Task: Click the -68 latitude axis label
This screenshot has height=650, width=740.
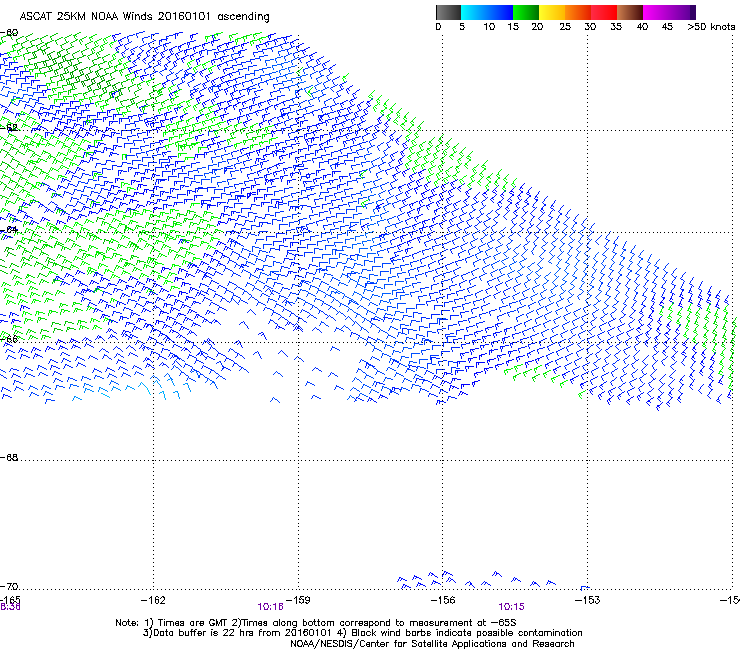Action: tap(9, 458)
